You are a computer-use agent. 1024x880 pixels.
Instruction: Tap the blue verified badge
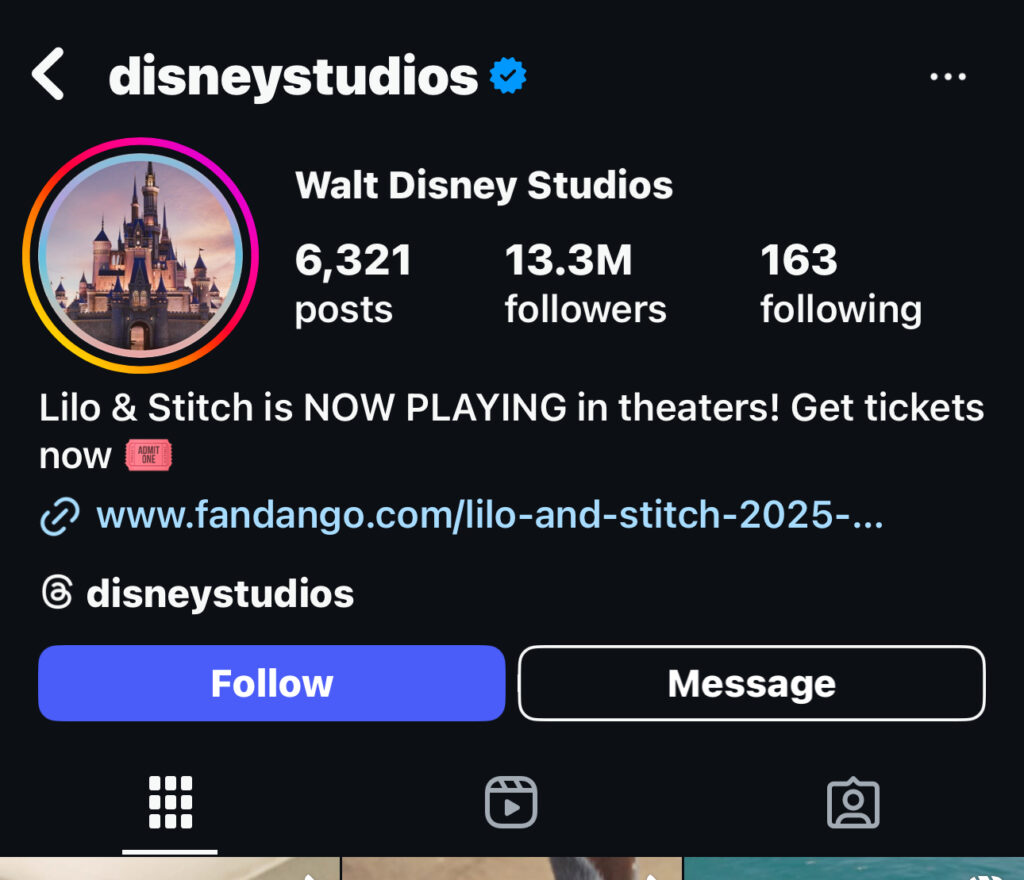tap(508, 76)
